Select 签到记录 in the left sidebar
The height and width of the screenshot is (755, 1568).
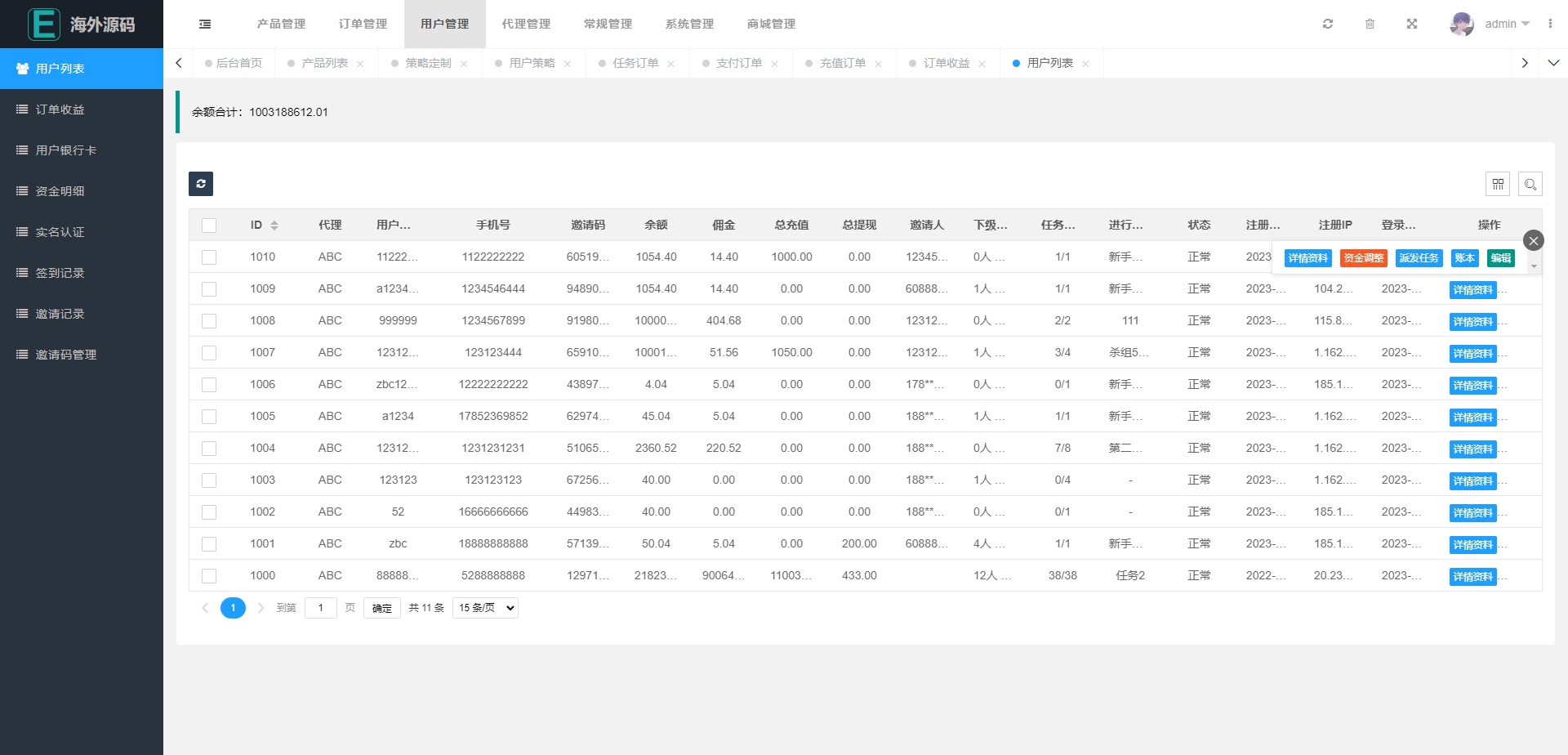60,272
